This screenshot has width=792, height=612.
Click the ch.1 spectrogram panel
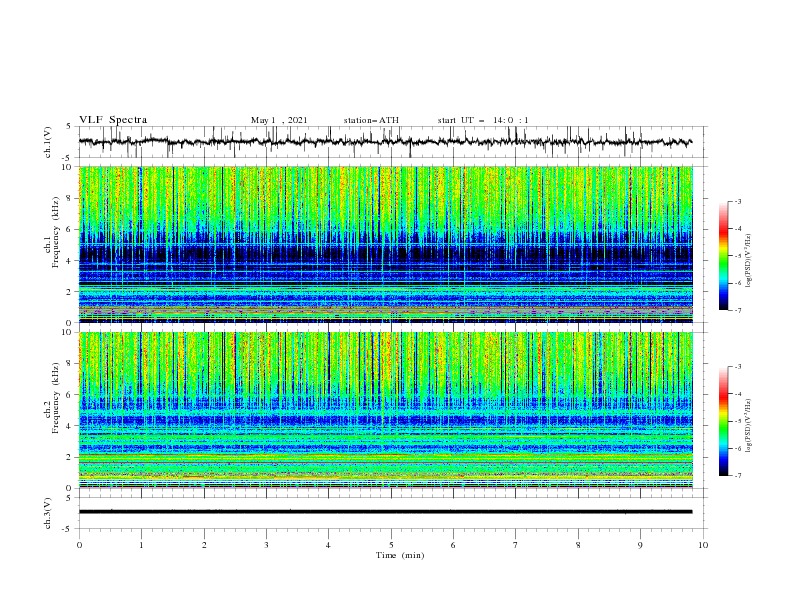click(x=386, y=244)
